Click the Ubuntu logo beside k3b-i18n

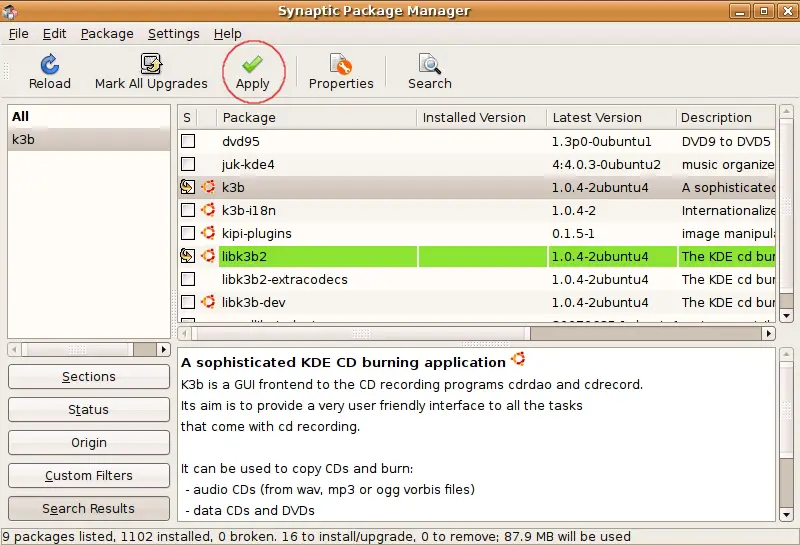click(x=208, y=210)
